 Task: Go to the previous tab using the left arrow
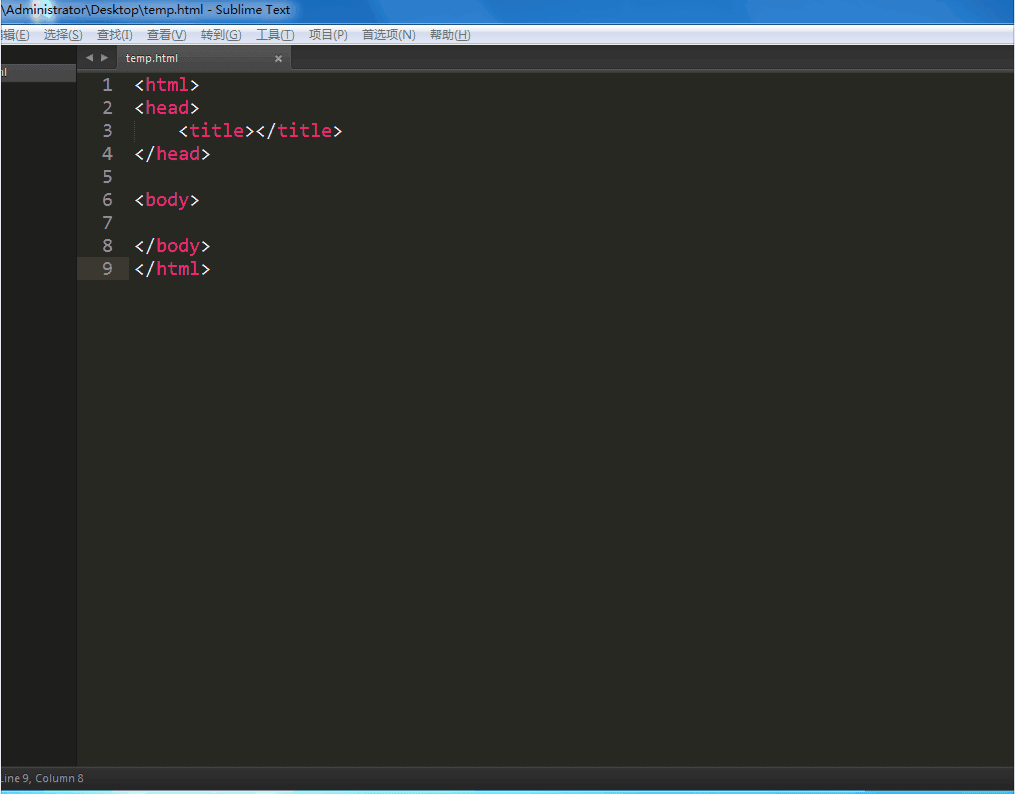click(89, 58)
